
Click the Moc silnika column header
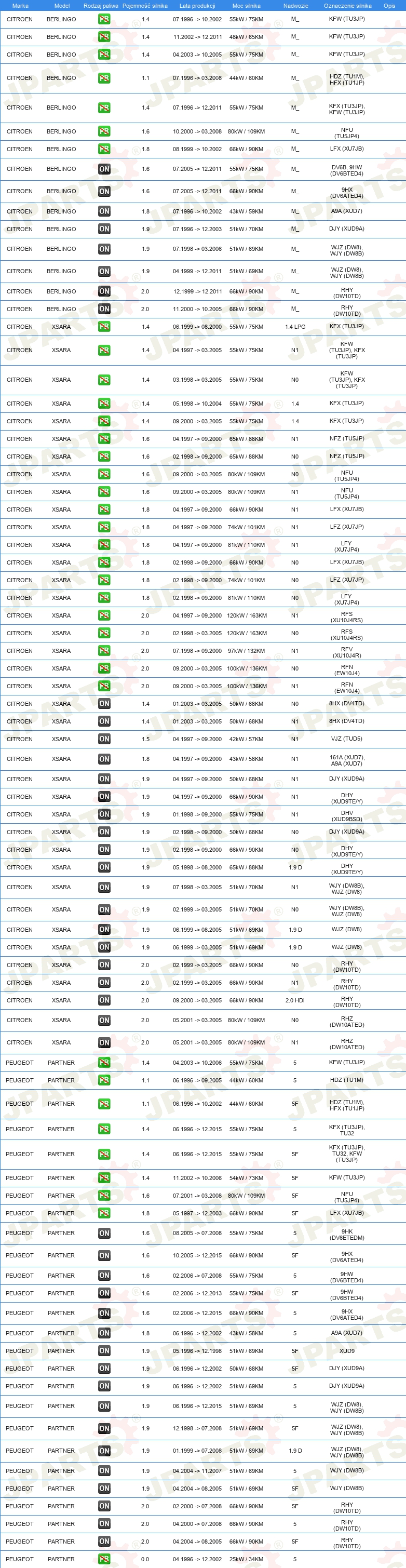tap(247, 6)
